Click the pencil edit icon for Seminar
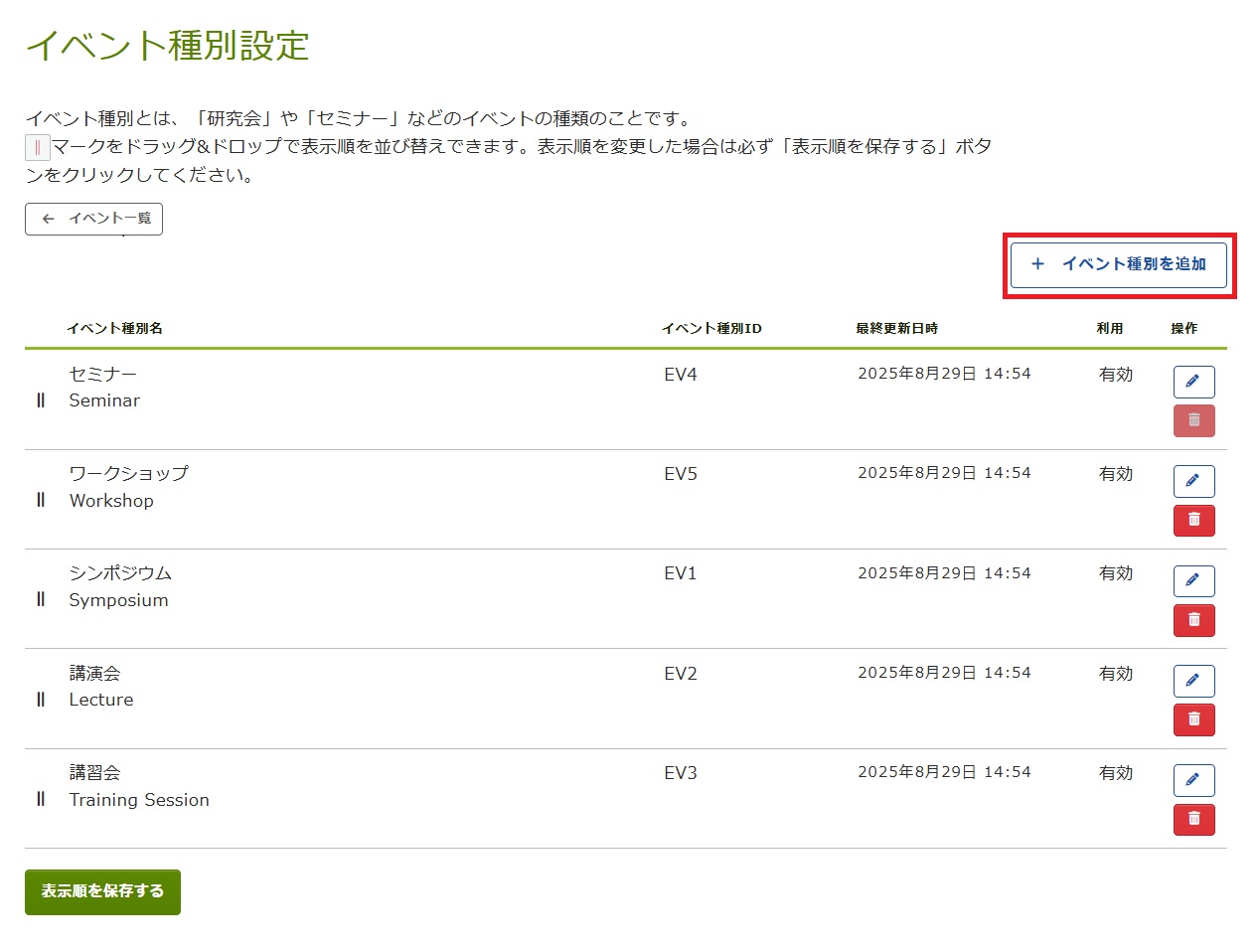Image resolution: width=1258 pixels, height=952 pixels. coord(1193,382)
